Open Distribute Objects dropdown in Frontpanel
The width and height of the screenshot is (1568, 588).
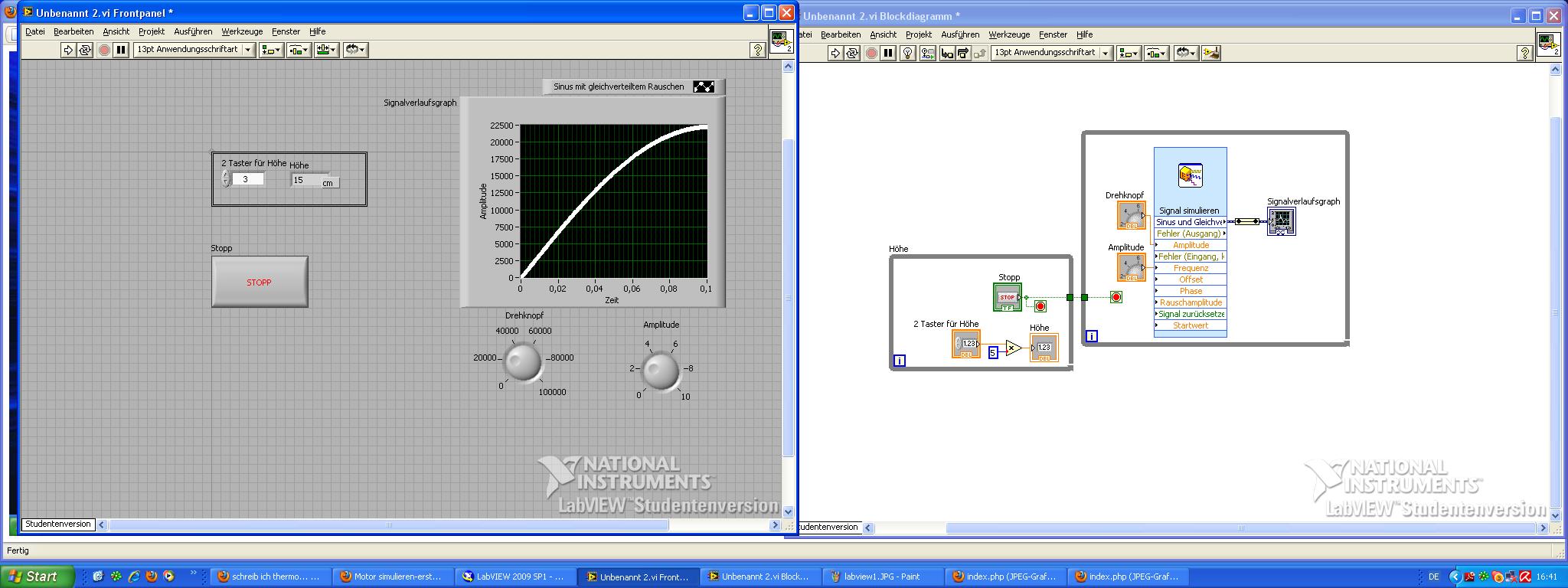click(299, 50)
